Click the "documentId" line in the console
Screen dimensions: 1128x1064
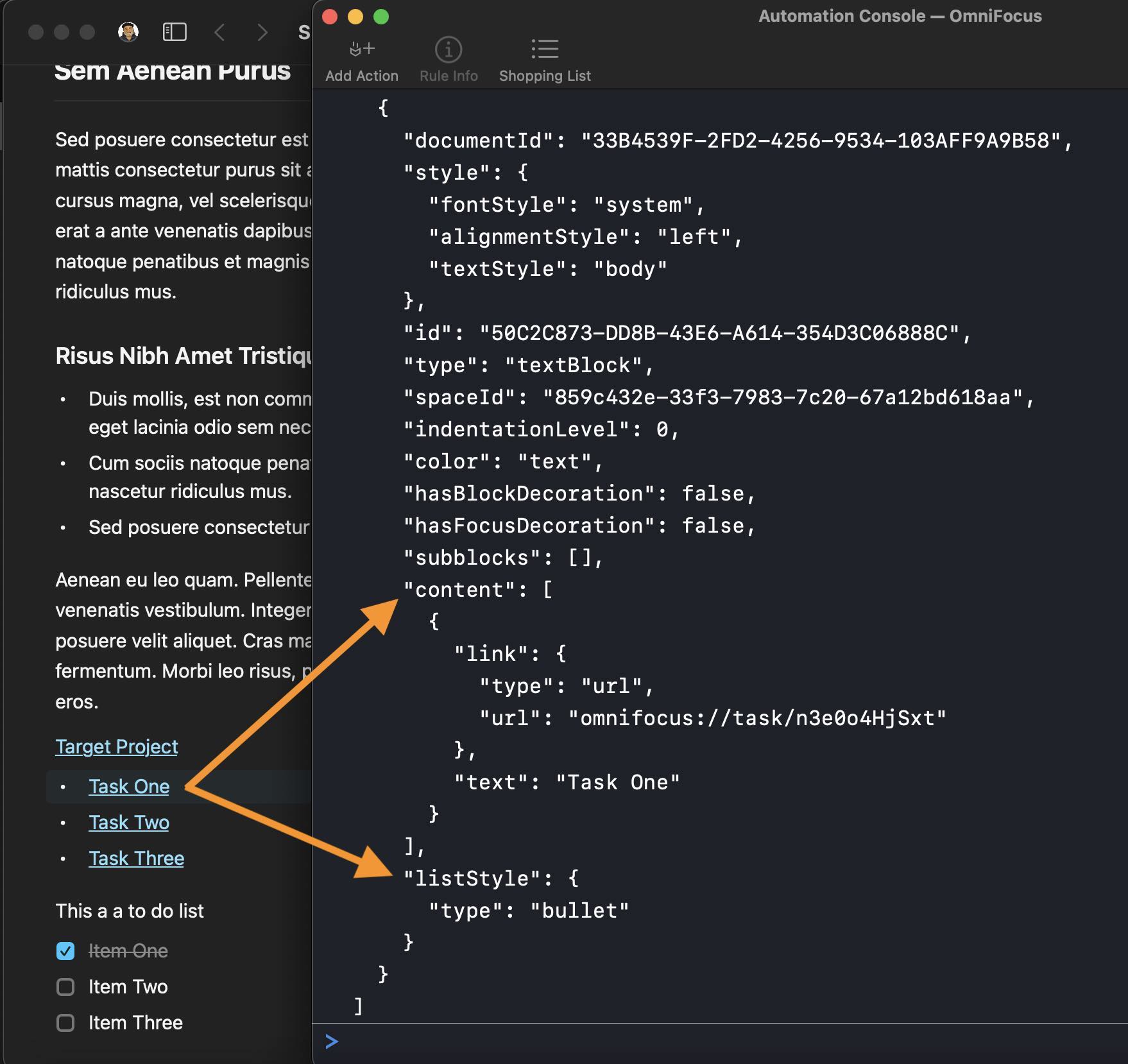click(x=738, y=141)
